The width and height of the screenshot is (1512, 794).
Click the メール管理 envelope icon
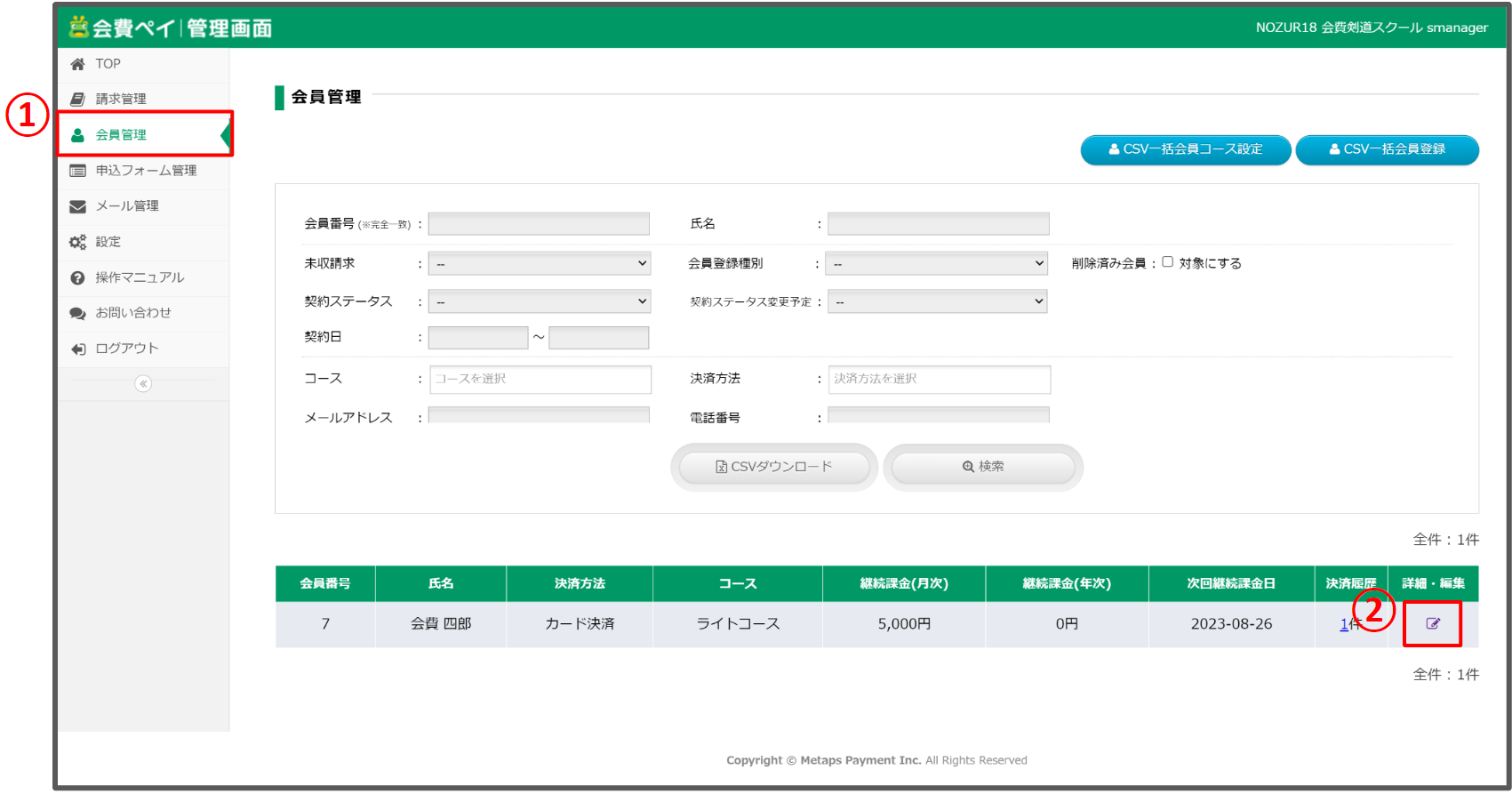coord(78,206)
